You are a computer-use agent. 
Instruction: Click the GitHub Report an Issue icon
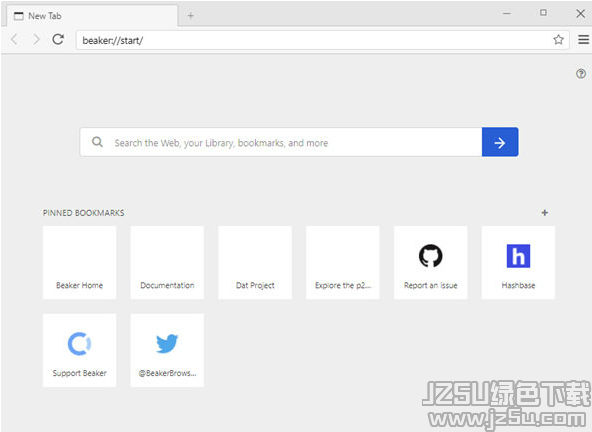pos(430,256)
